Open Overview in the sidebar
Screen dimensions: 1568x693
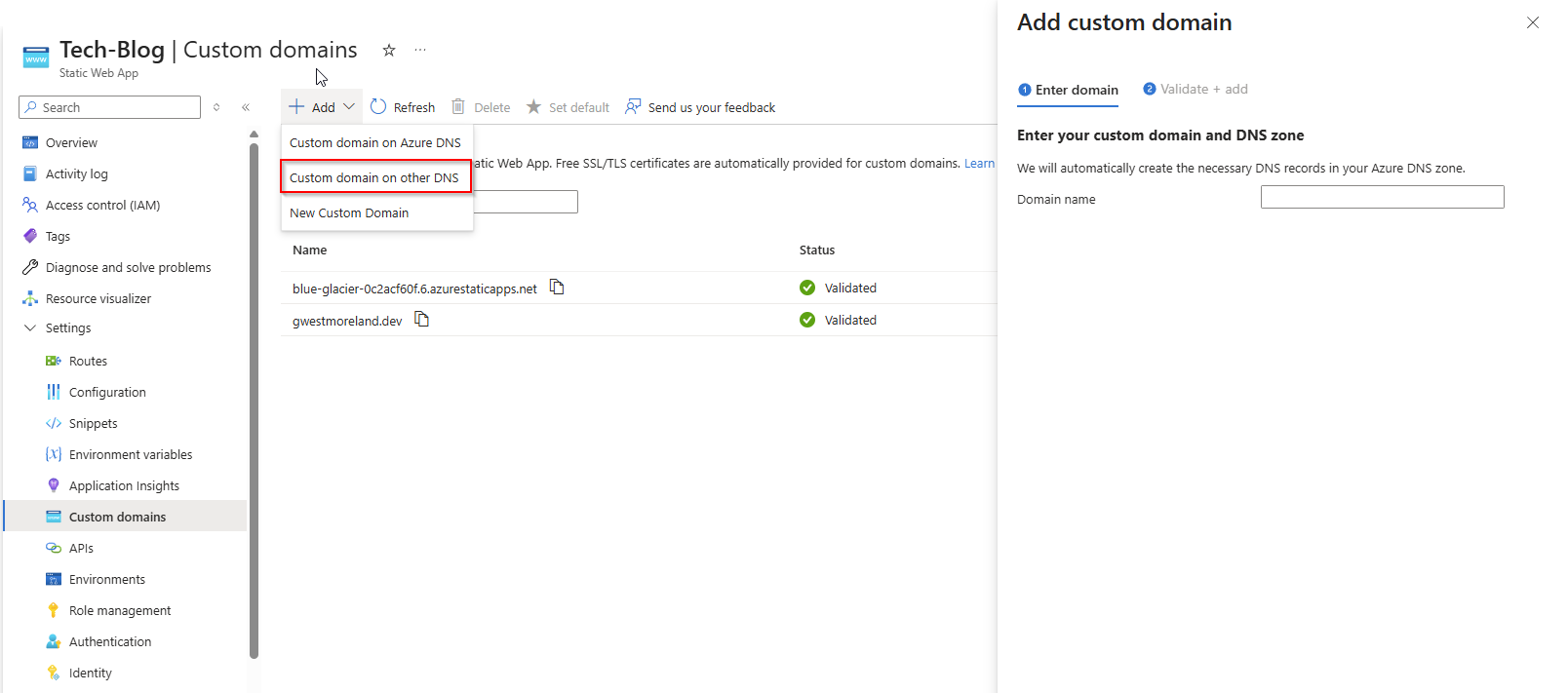tap(71, 142)
